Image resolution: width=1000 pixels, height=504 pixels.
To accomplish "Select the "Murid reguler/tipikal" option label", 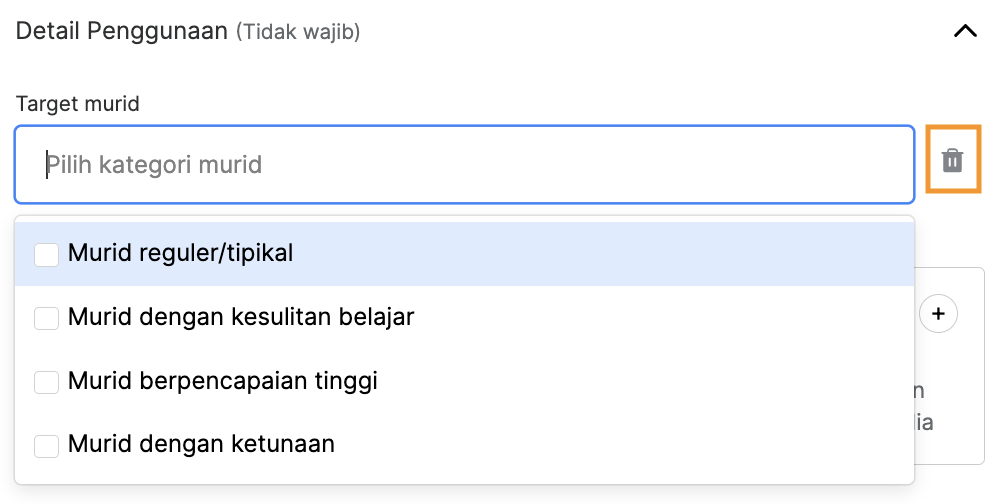I will tap(180, 253).
